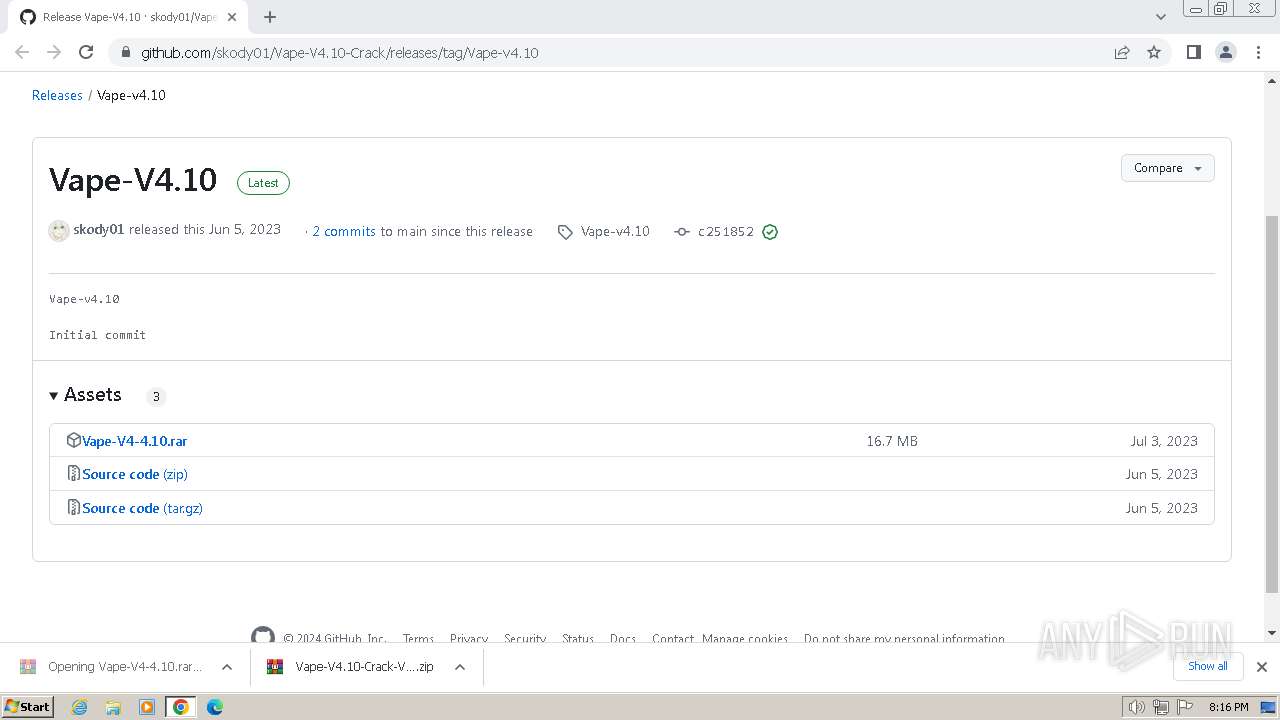This screenshot has width=1280, height=720.
Task: Expand options for Vape-V4.10-Crack zip download
Action: click(460, 667)
